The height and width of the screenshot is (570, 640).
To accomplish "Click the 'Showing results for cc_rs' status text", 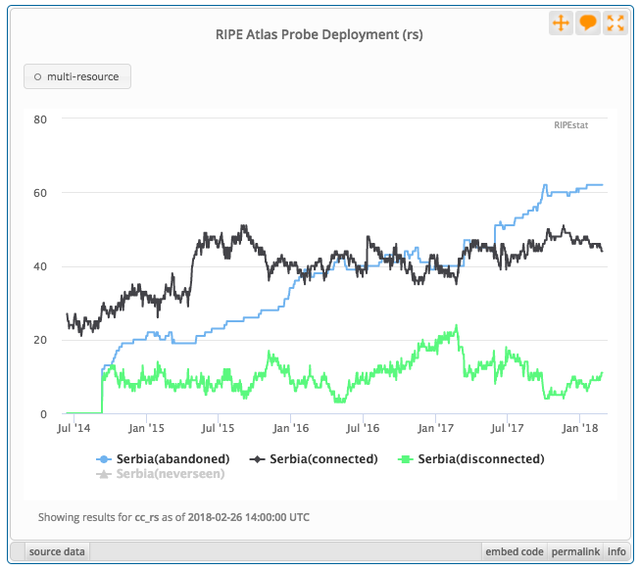I will click(x=174, y=517).
